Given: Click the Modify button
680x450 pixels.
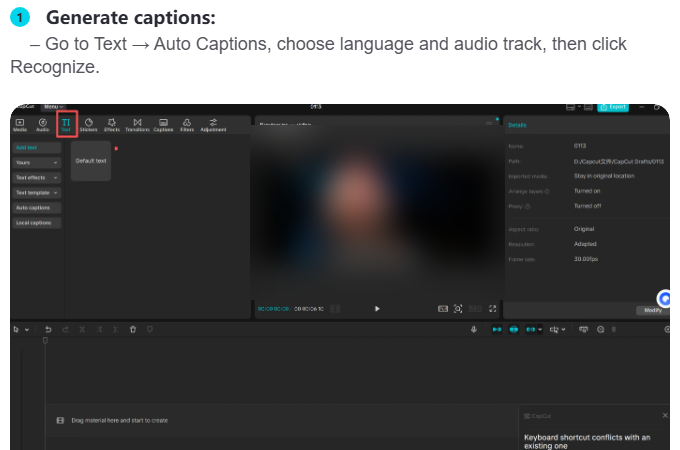Looking at the screenshot, I should [653, 310].
